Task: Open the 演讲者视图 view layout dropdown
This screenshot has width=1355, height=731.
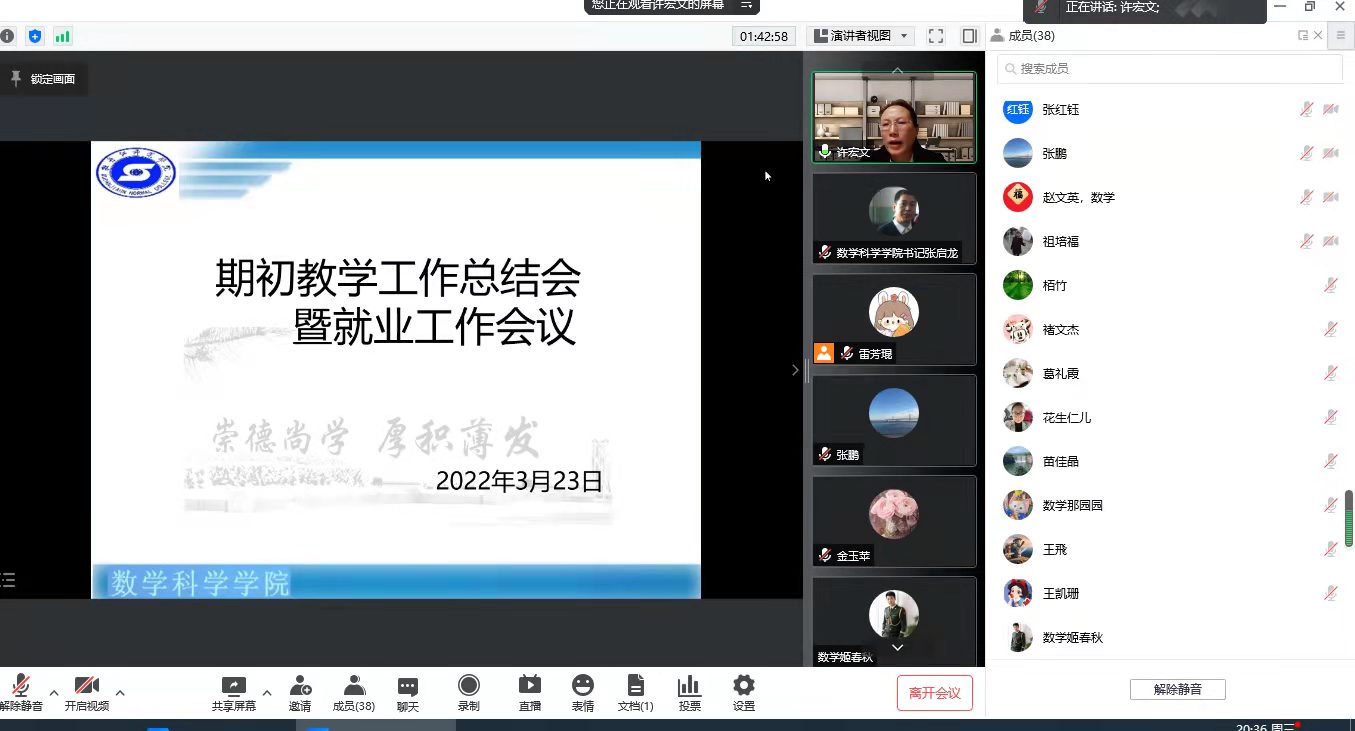Action: pyautogui.click(x=860, y=36)
